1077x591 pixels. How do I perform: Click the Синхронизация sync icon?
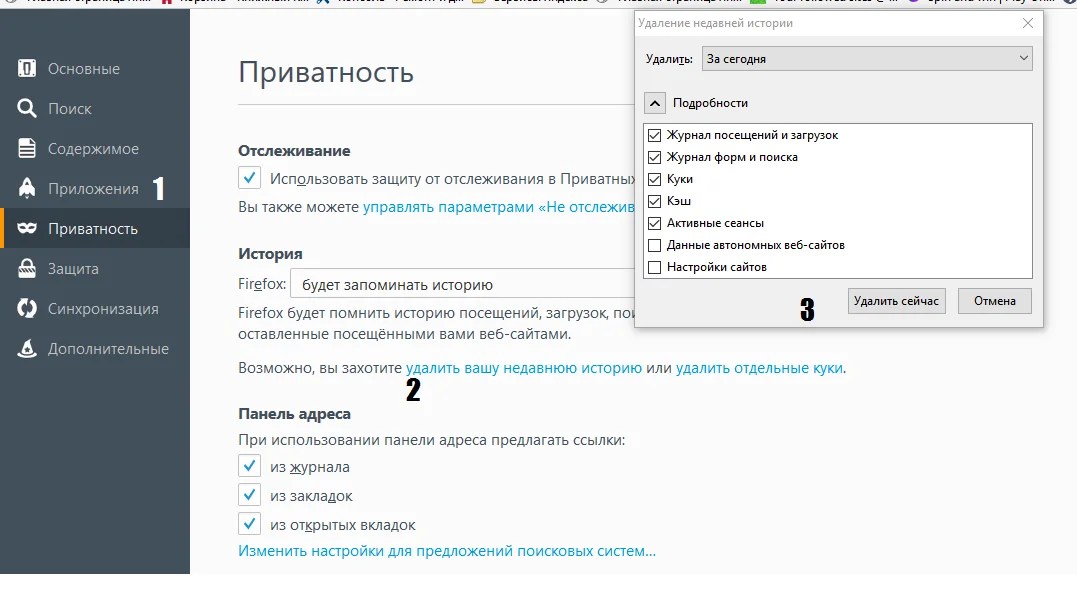[x=27, y=308]
